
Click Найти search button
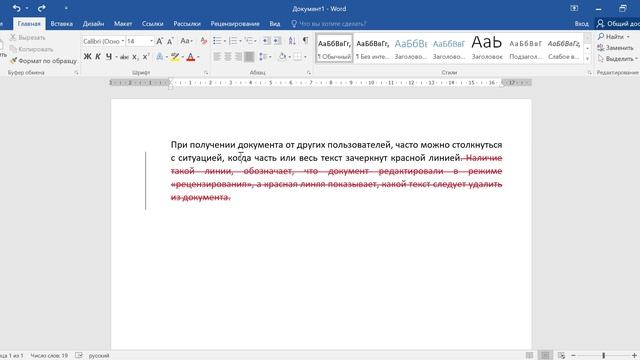pos(613,37)
